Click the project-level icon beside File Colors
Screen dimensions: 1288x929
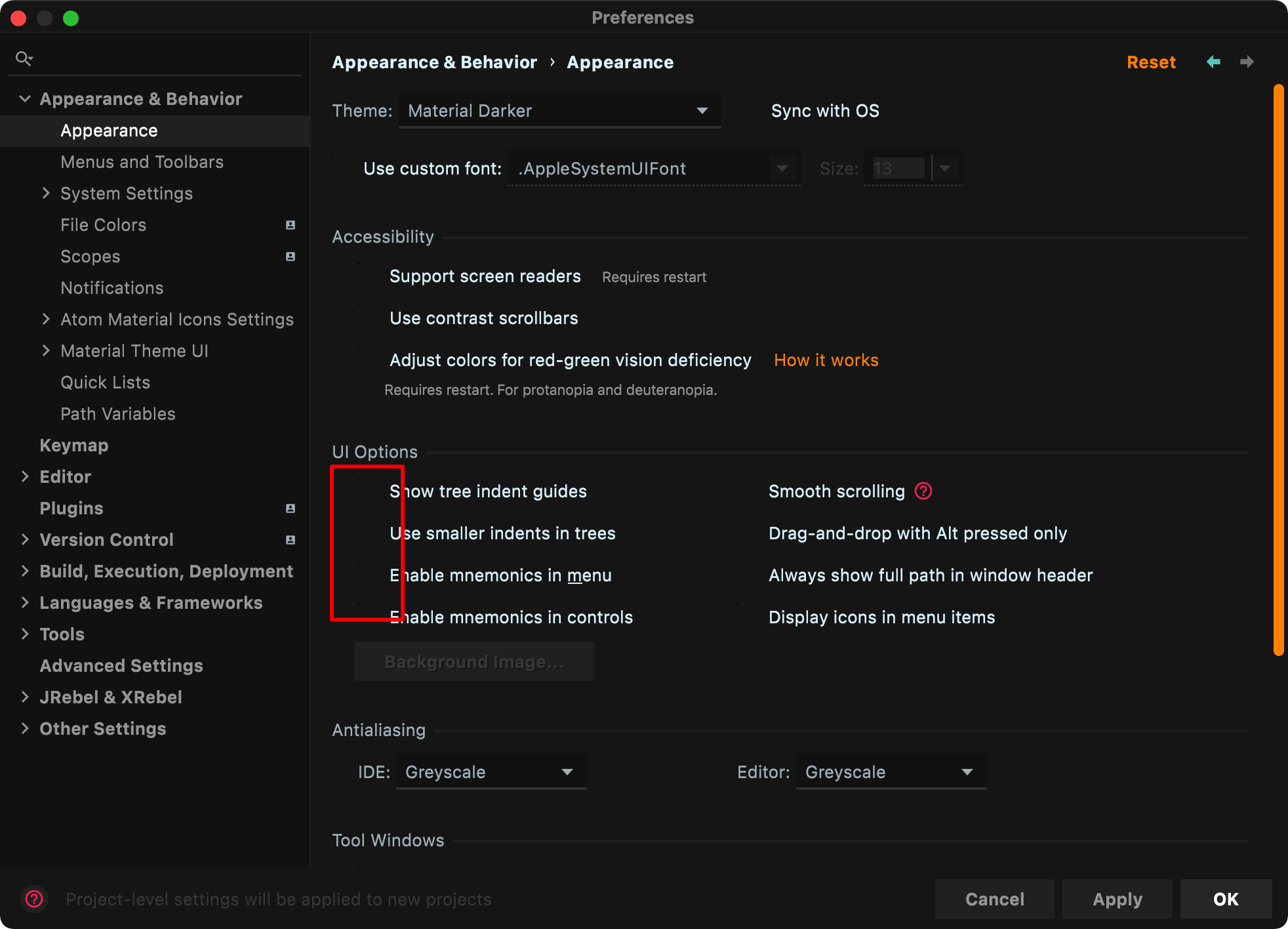pyautogui.click(x=291, y=224)
